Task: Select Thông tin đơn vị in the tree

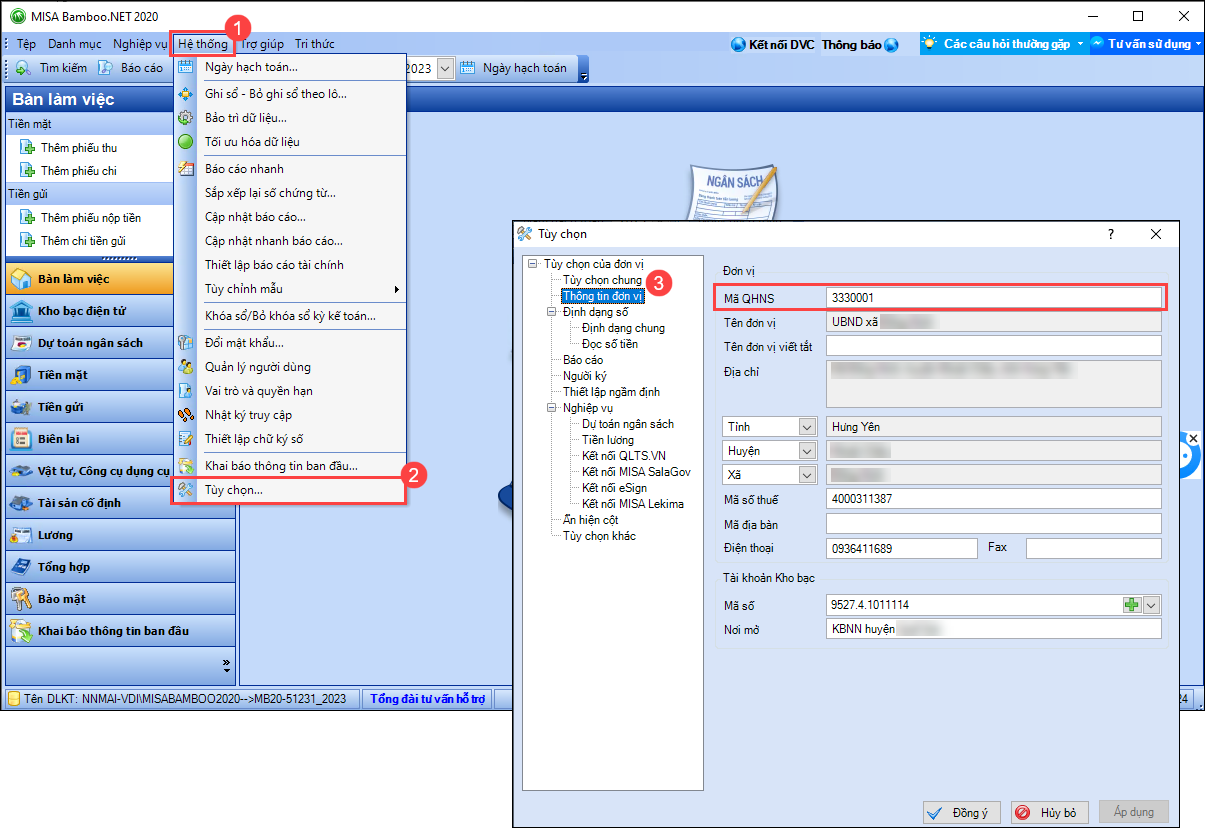Action: click(x=602, y=296)
